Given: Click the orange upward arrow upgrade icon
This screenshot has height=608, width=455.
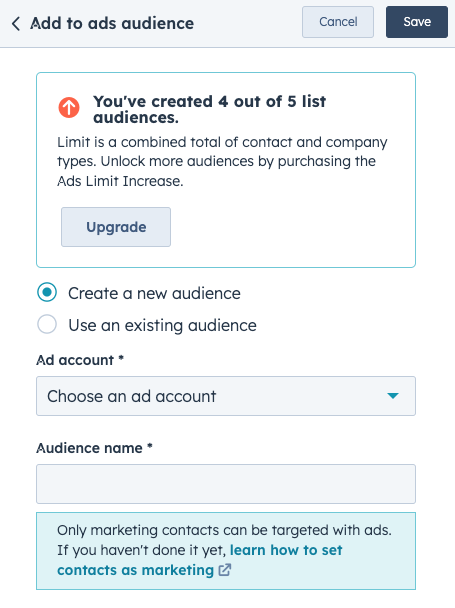Looking at the screenshot, I should 69,107.
